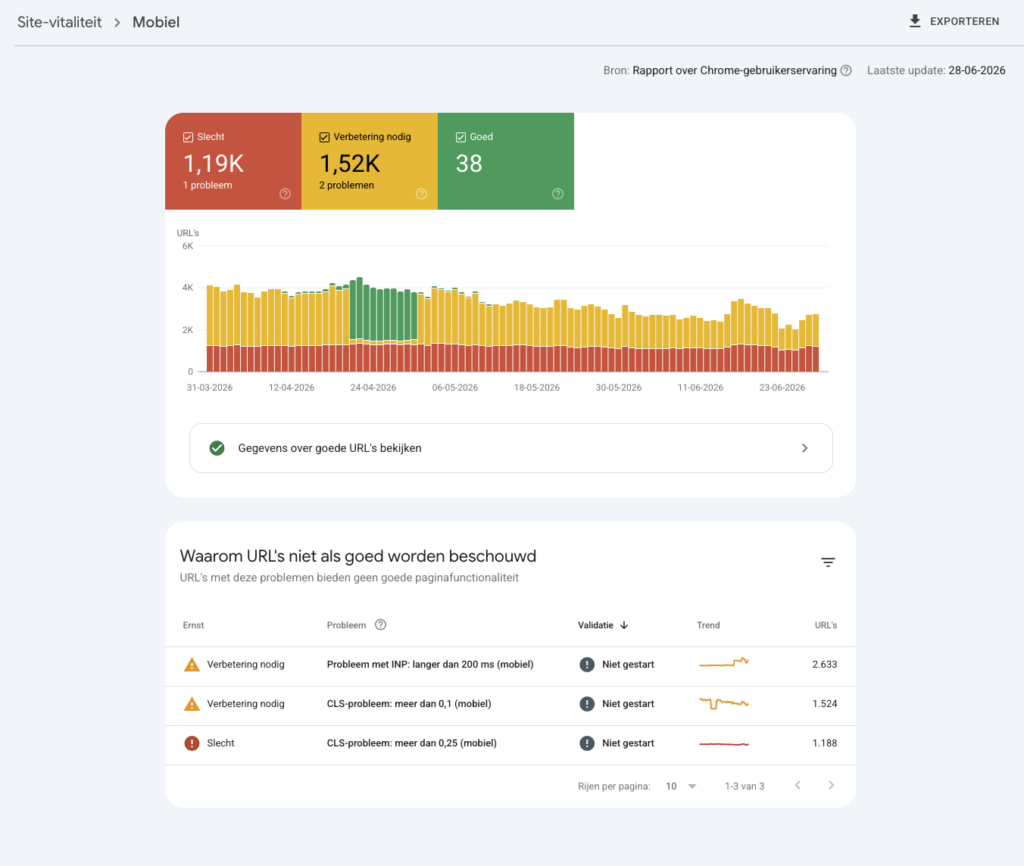
Task: Open help icon next to Chrome-gebruikerservaring source
Action: 846,71
